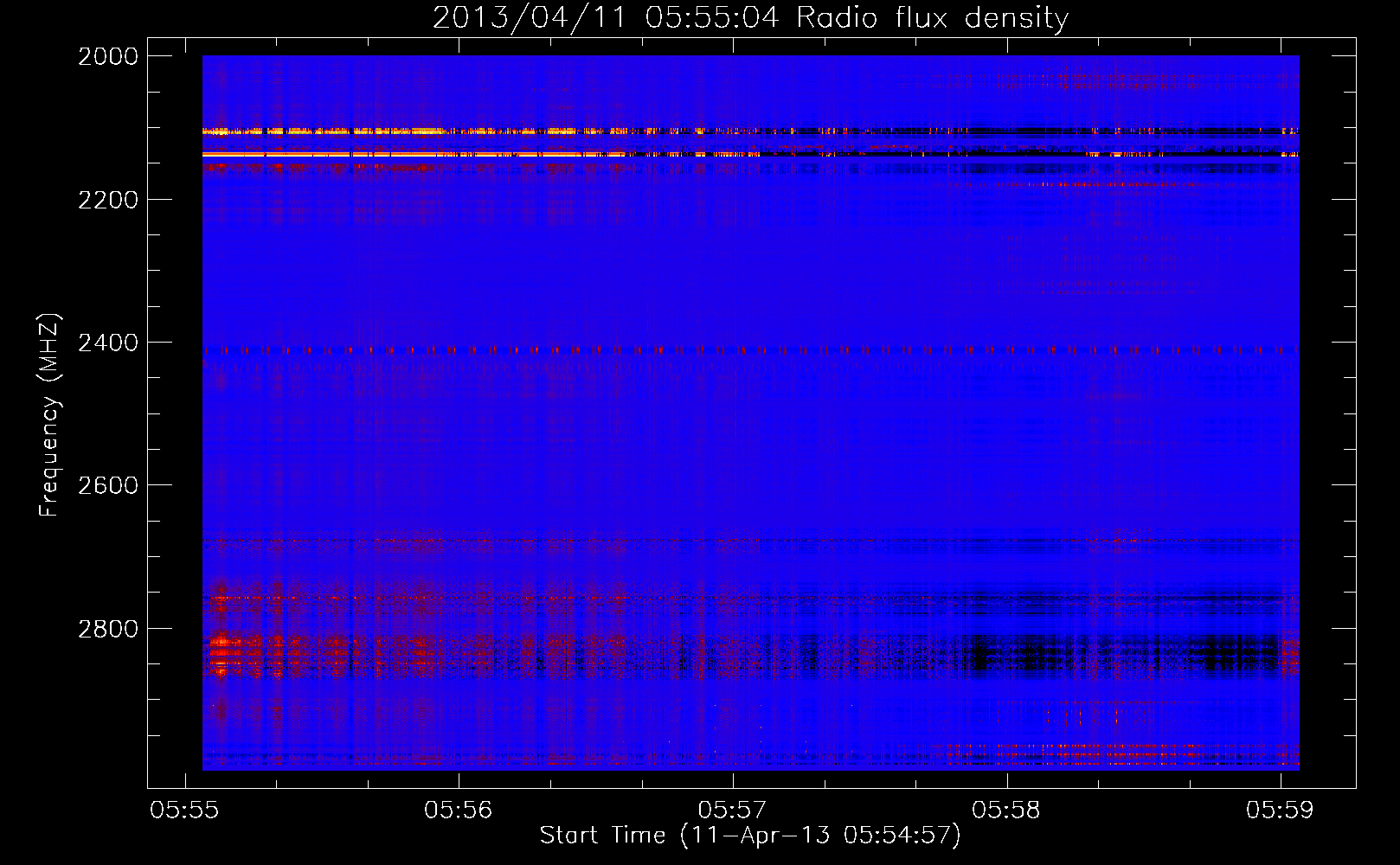Click the 05:56 time axis label
1400x865 pixels.
pos(458,810)
